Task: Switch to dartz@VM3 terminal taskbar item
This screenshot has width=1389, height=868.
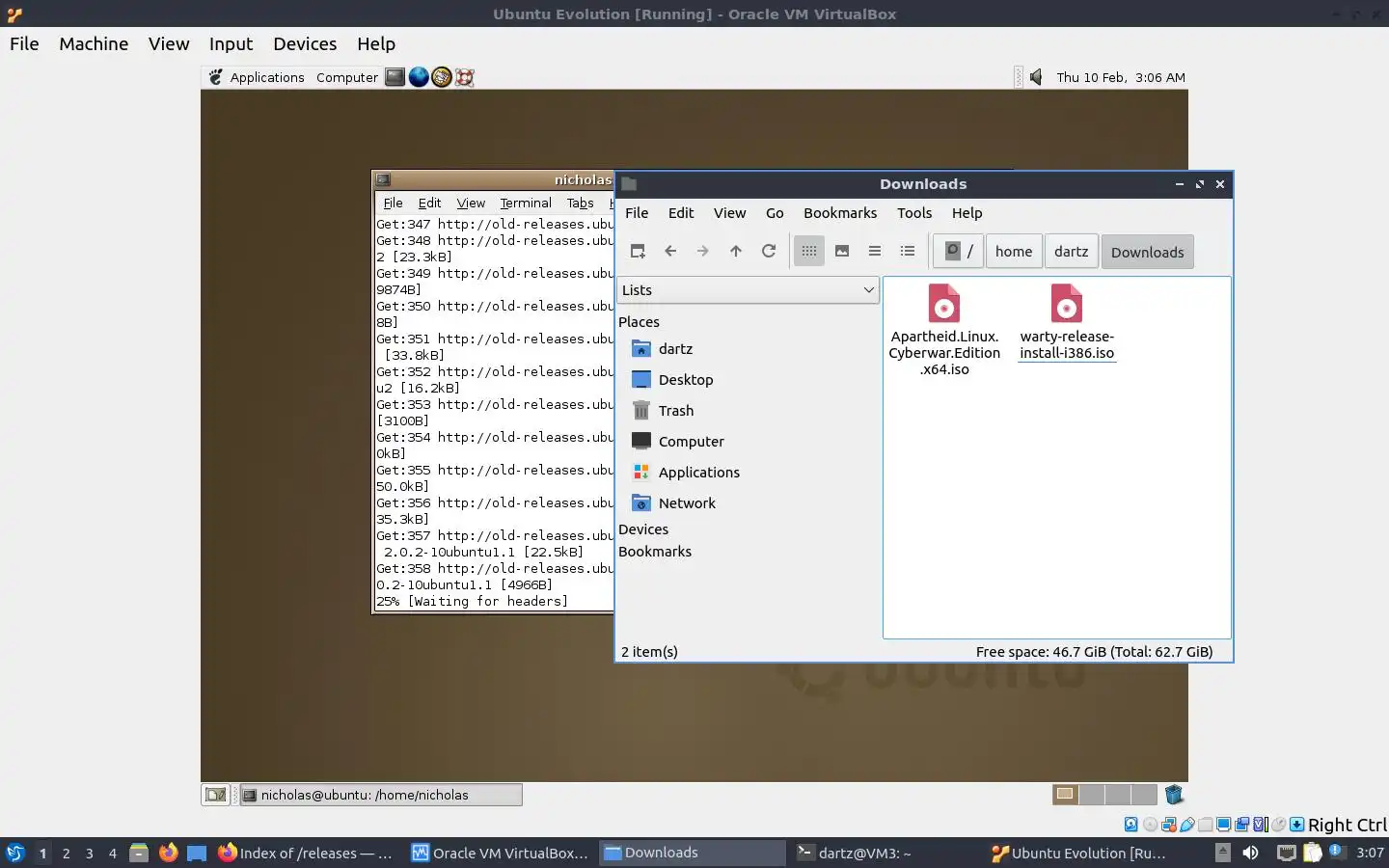Action: click(885, 853)
